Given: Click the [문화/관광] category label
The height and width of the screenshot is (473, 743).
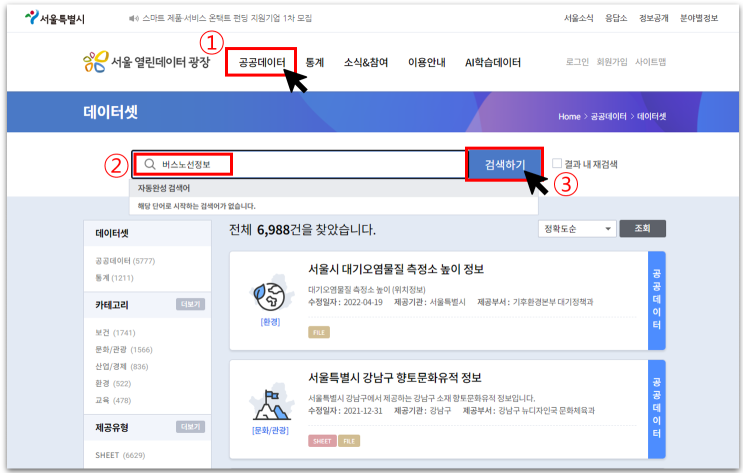Looking at the screenshot, I should tap(270, 430).
